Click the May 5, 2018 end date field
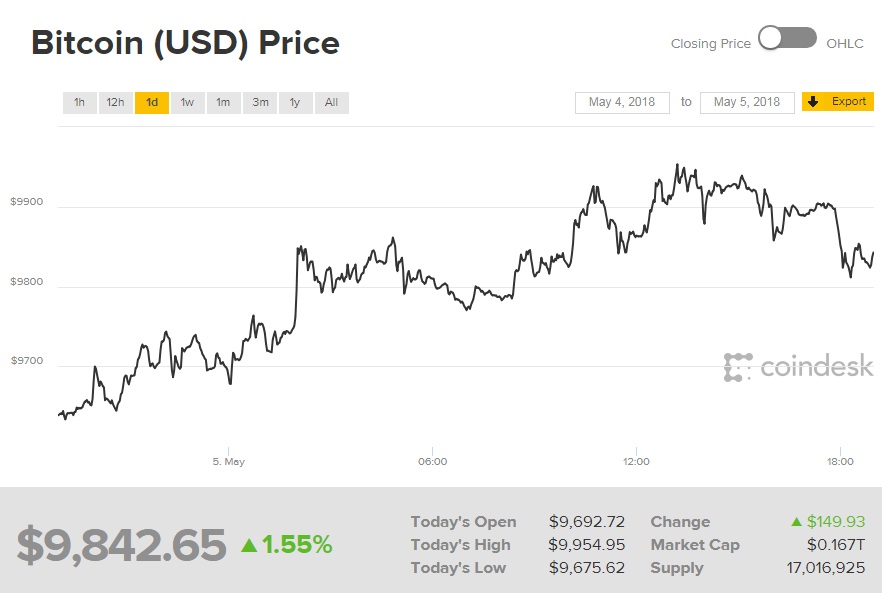The width and height of the screenshot is (882, 593). click(747, 102)
